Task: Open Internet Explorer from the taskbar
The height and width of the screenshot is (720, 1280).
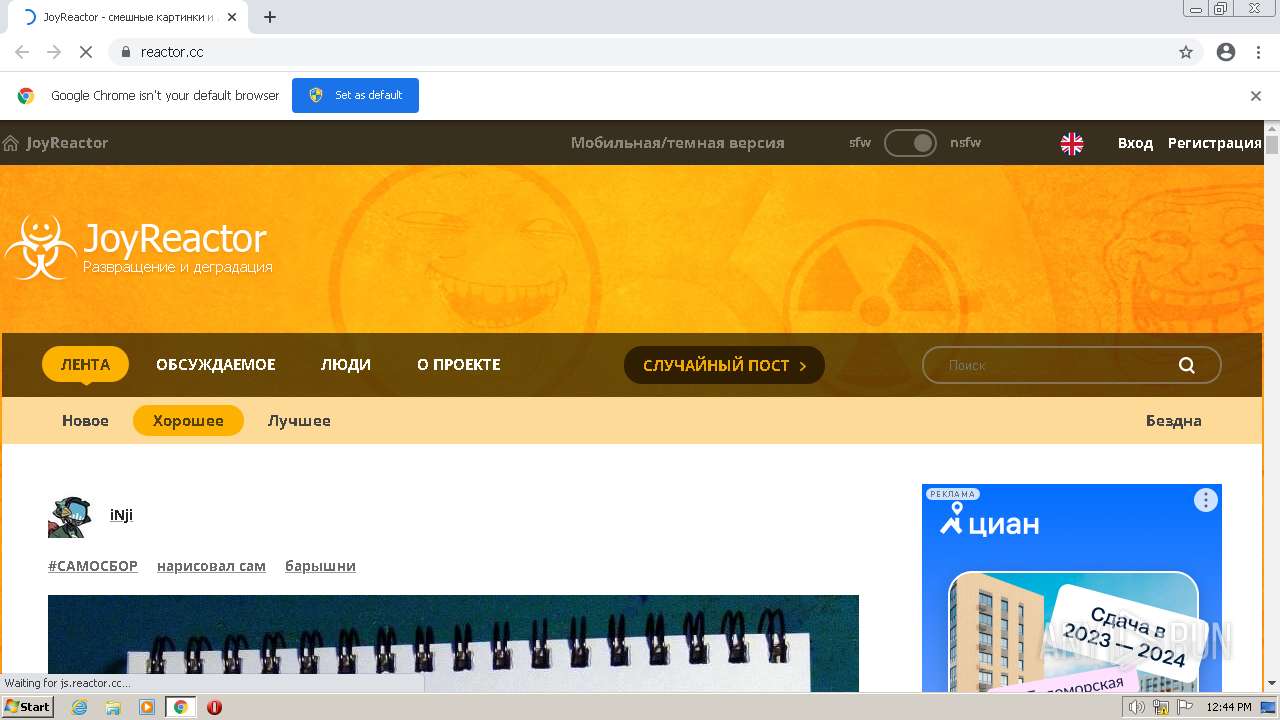Action: (x=79, y=707)
